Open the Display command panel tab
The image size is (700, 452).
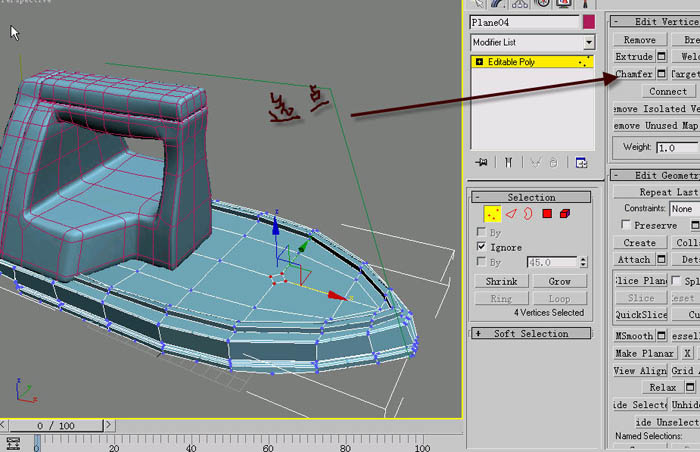click(564, 4)
